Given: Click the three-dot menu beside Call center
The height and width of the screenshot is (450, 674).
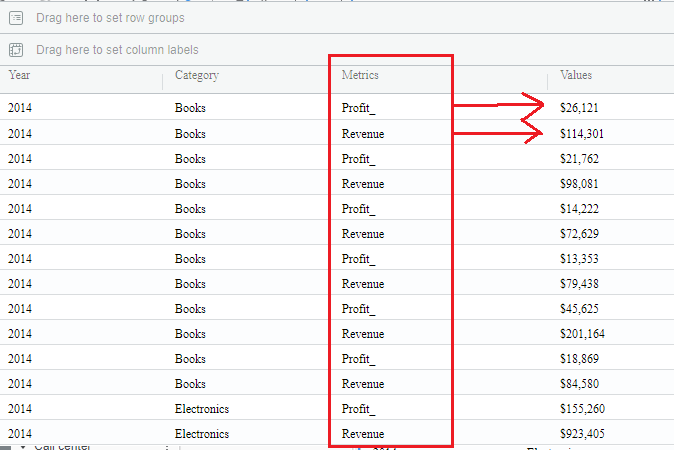Looking at the screenshot, I should [167, 447].
